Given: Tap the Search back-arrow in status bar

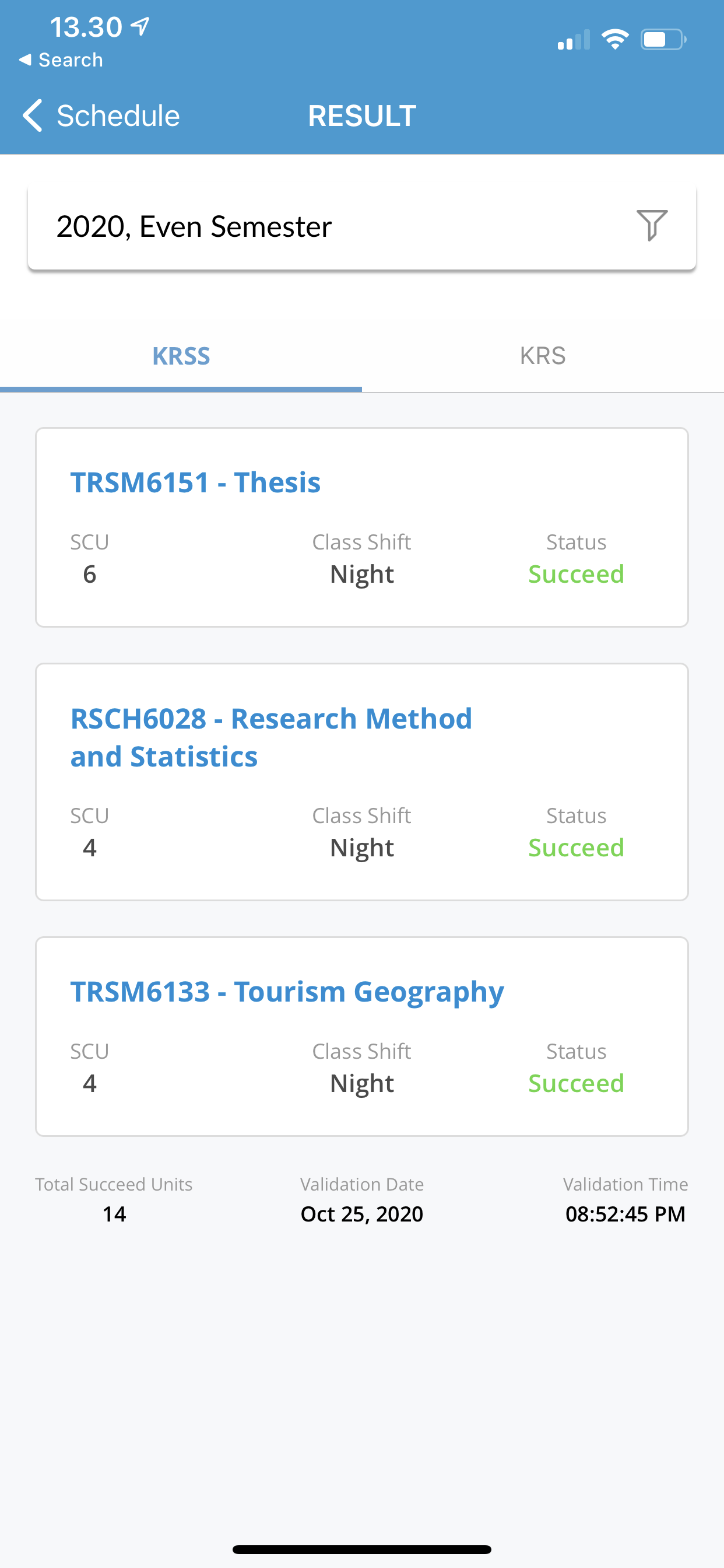Looking at the screenshot, I should coord(25,60).
